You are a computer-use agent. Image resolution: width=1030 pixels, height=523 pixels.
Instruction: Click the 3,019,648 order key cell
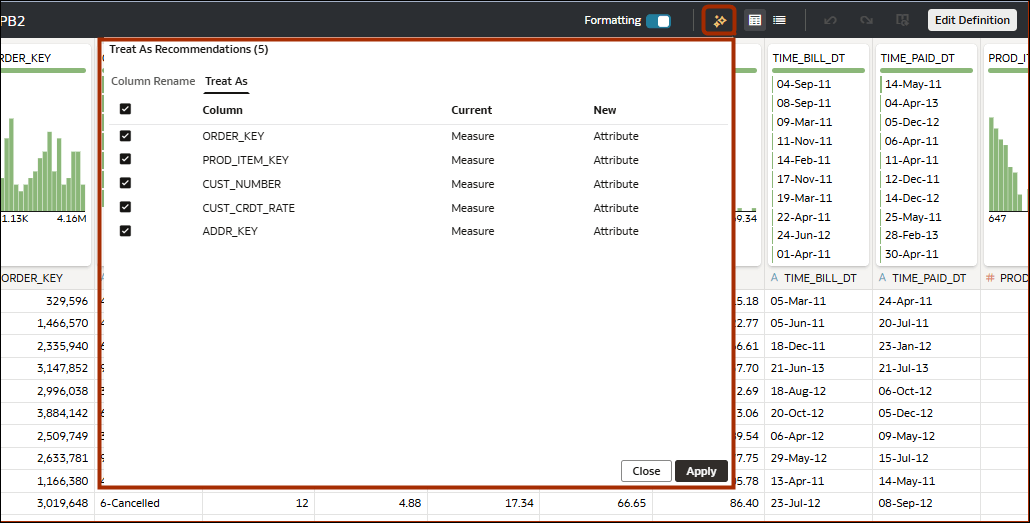click(47, 503)
